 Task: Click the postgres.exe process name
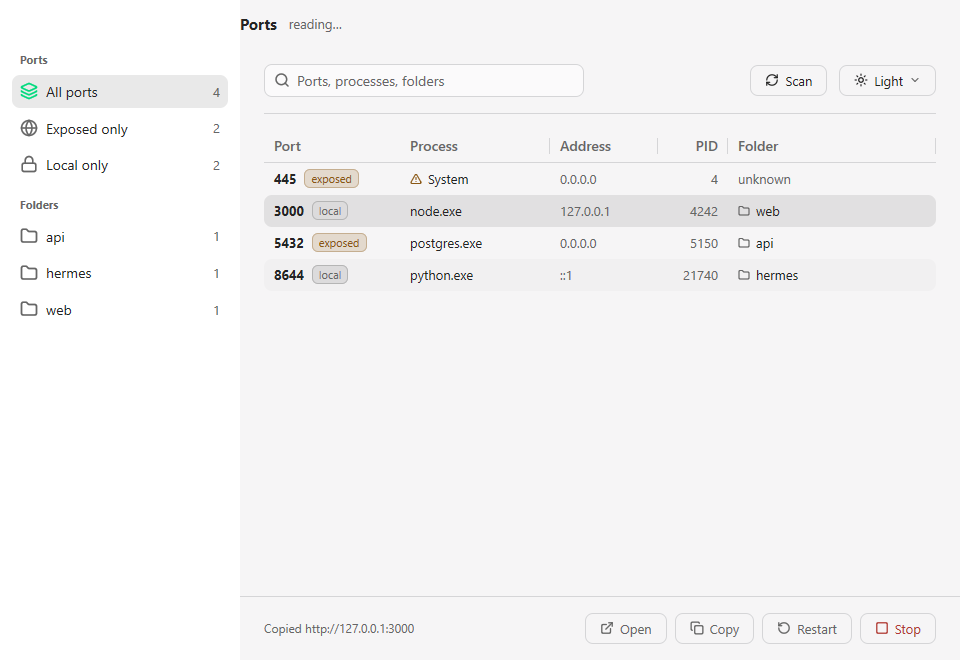coord(446,244)
